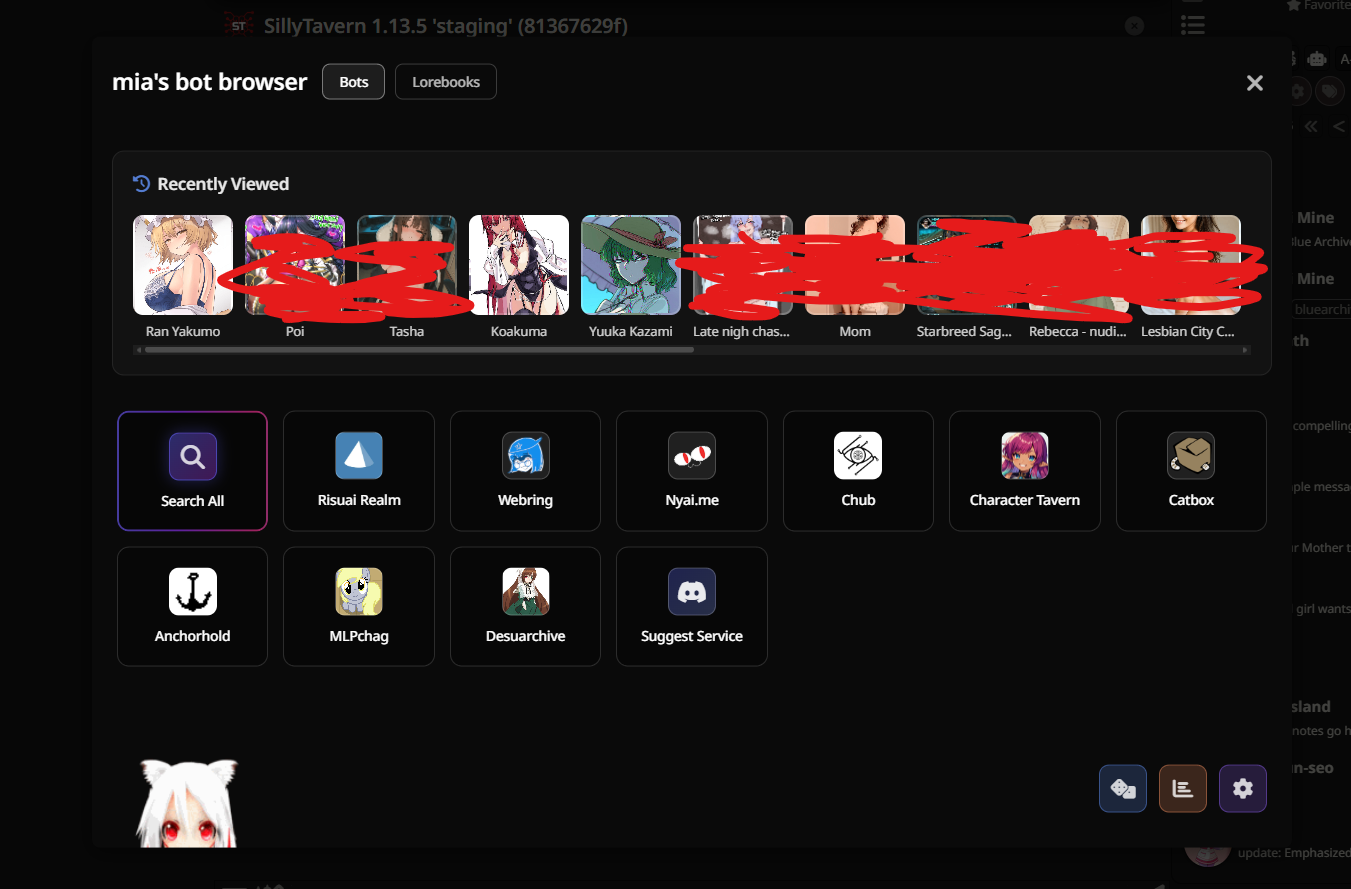Viewport: 1351px width, 889px height.
Task: Click the "Mom" name label
Action: tap(855, 331)
